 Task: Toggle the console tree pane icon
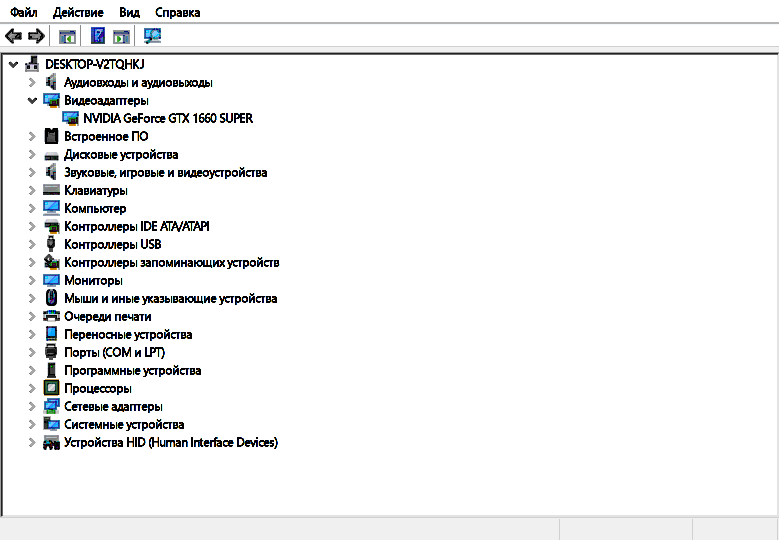click(68, 36)
